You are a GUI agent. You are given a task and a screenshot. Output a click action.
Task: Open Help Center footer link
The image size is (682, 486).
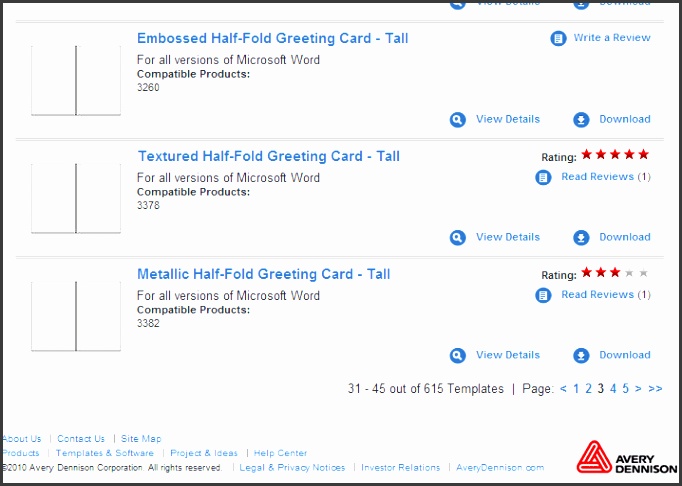tap(281, 453)
